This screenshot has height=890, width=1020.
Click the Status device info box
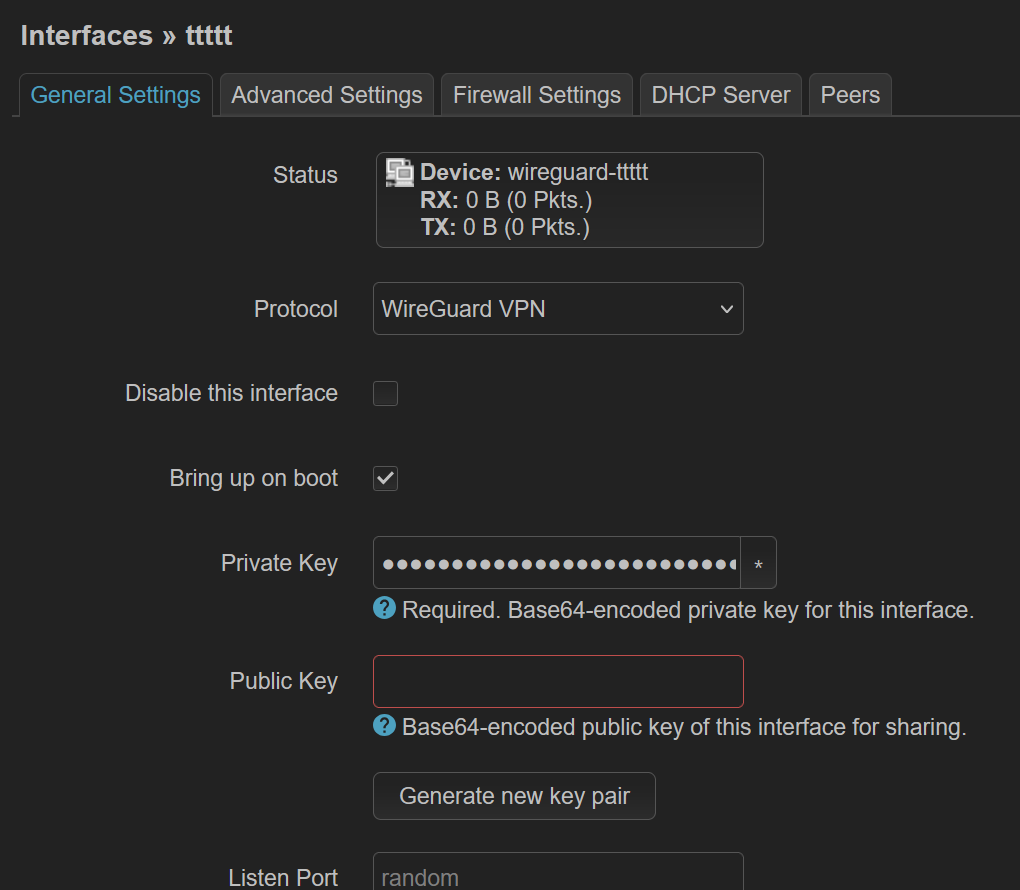(570, 200)
